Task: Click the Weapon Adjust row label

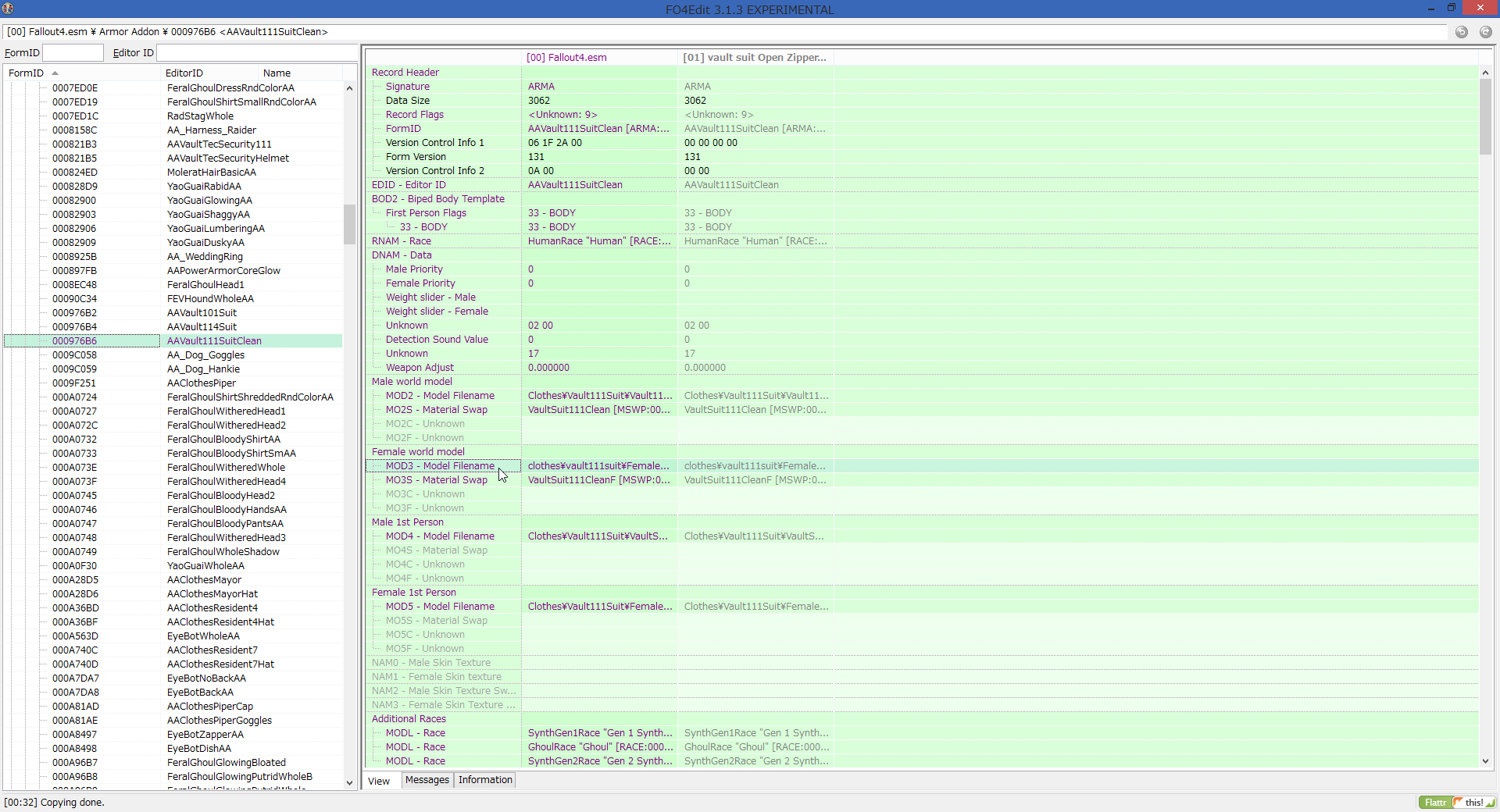Action: (420, 368)
